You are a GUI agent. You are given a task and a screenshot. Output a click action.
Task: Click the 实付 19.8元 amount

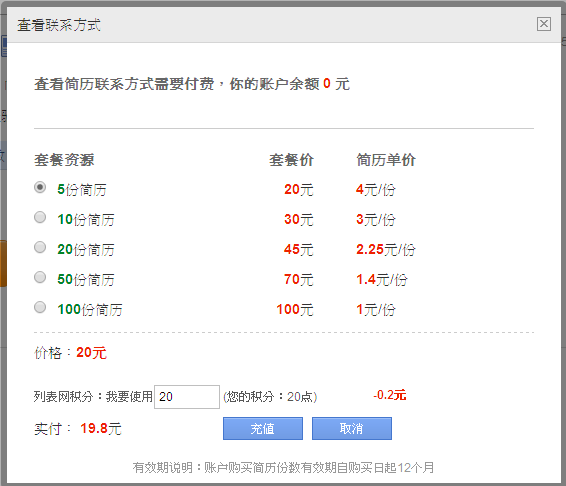click(x=101, y=429)
